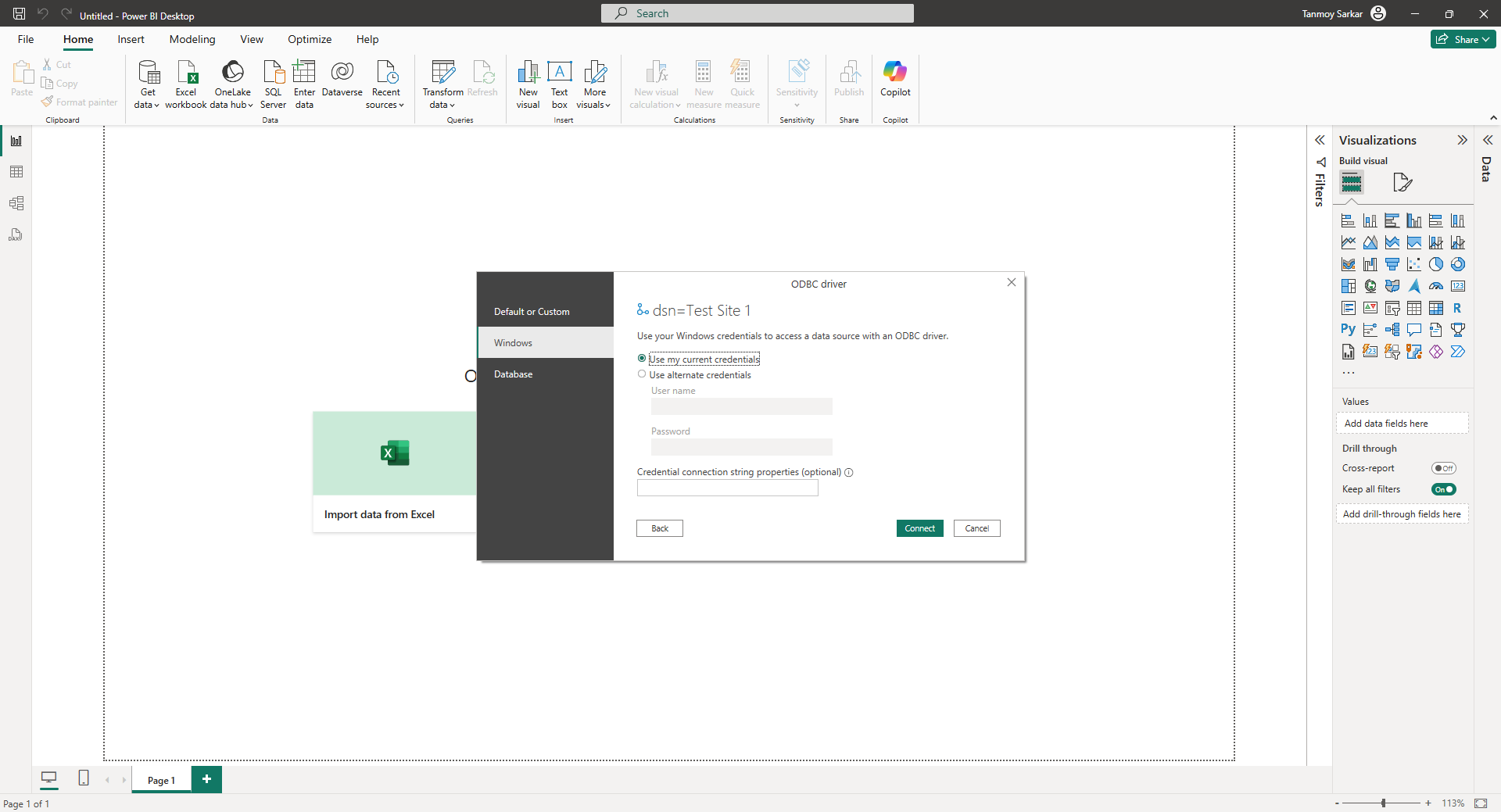Disable the Keep all filters toggle
The width and height of the screenshot is (1501, 812).
(x=1443, y=489)
